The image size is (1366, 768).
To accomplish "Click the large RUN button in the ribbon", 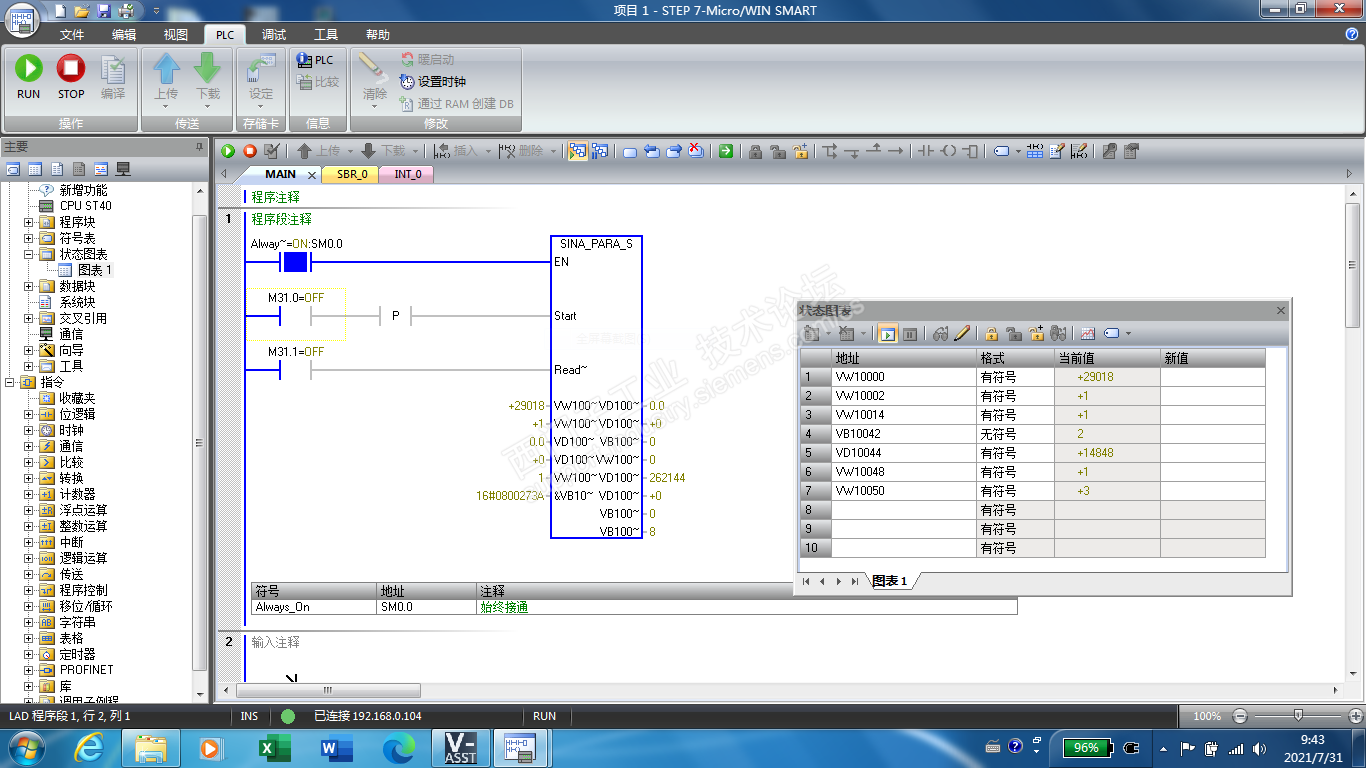I will (29, 77).
